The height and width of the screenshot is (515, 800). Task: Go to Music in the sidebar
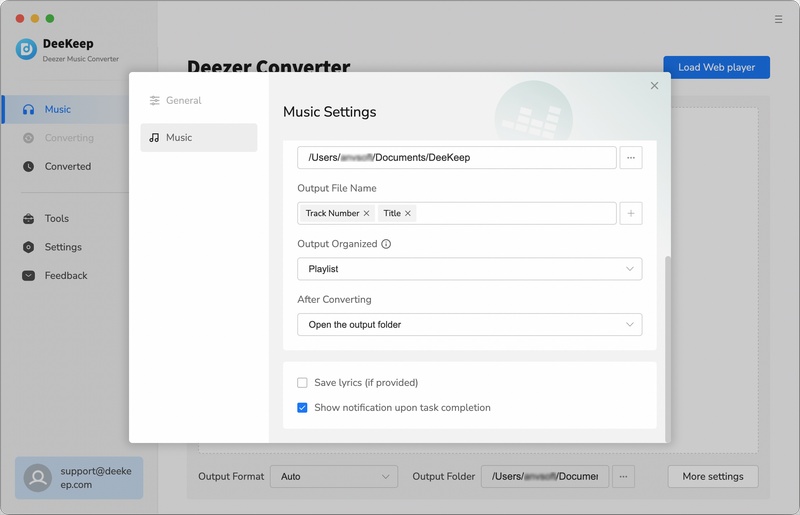(x=65, y=109)
